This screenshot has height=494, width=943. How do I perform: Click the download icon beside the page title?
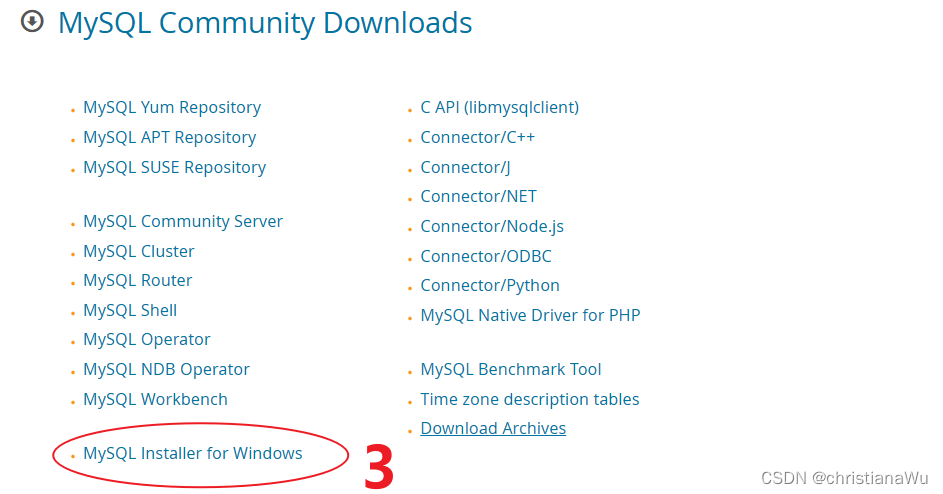pyautogui.click(x=32, y=22)
